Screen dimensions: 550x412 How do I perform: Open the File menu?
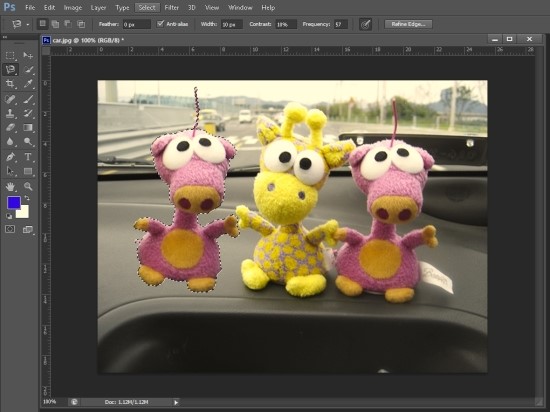click(x=30, y=7)
